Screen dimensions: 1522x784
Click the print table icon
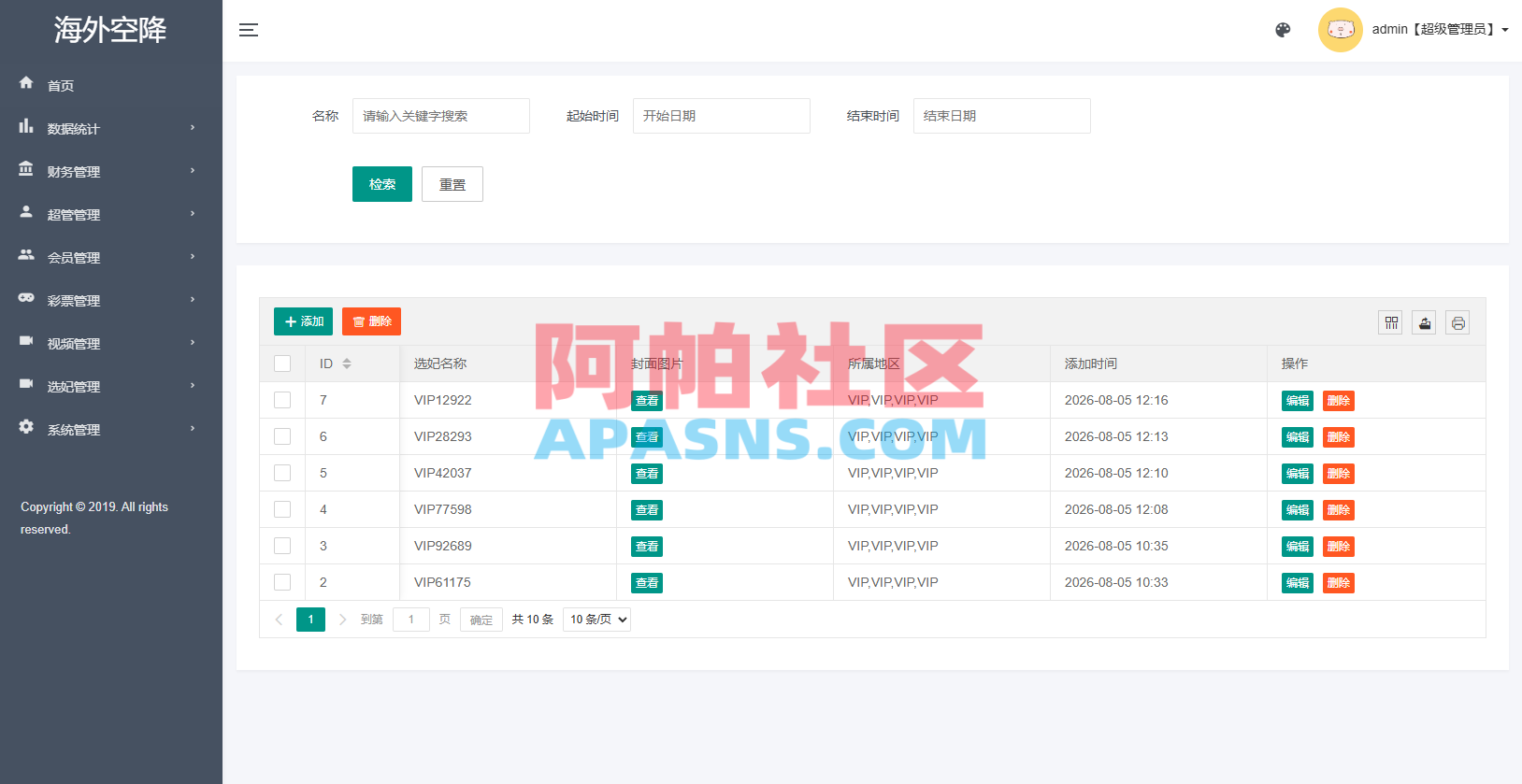pos(1457,323)
